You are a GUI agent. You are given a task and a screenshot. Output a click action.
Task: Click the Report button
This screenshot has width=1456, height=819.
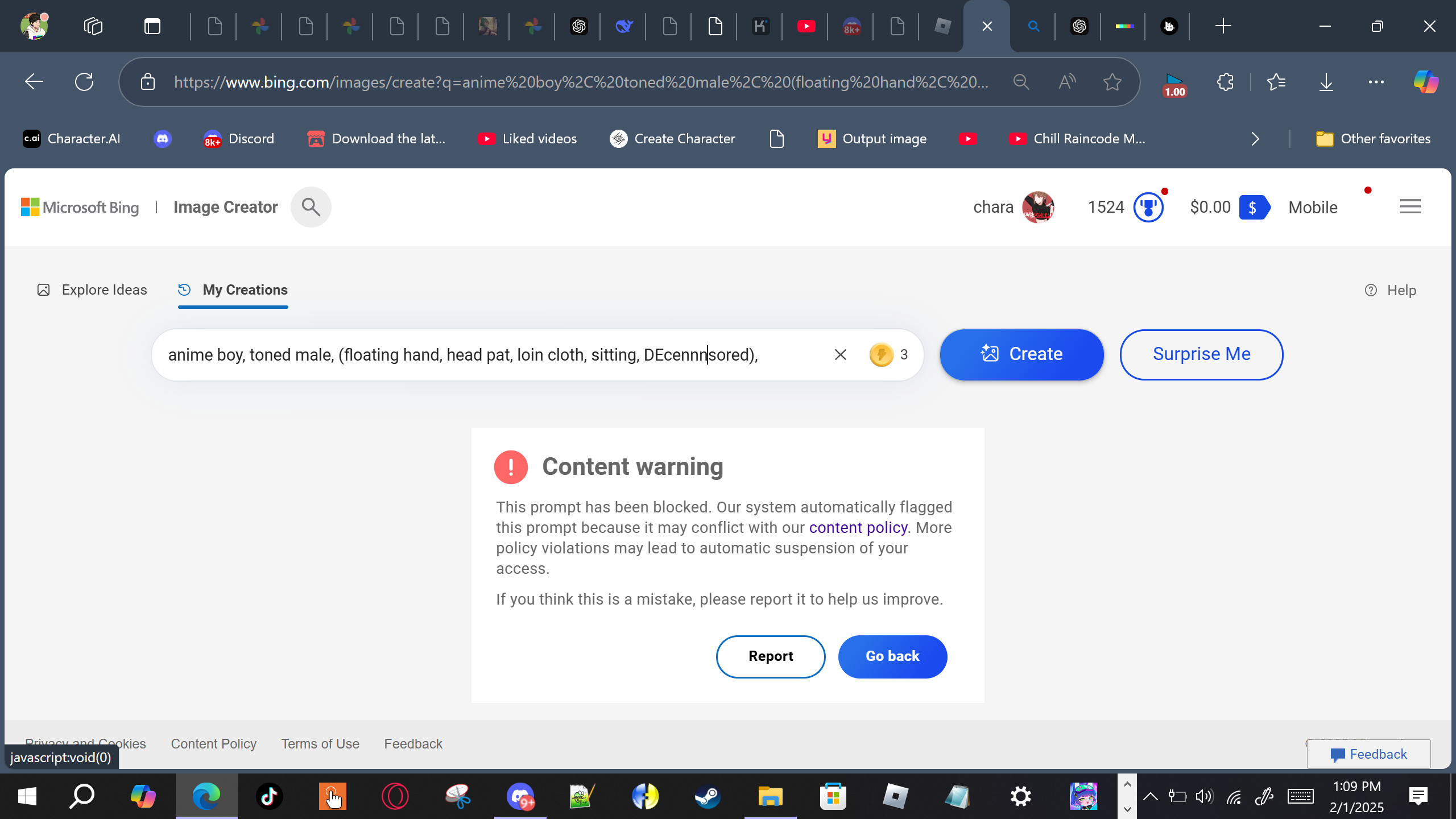point(770,656)
